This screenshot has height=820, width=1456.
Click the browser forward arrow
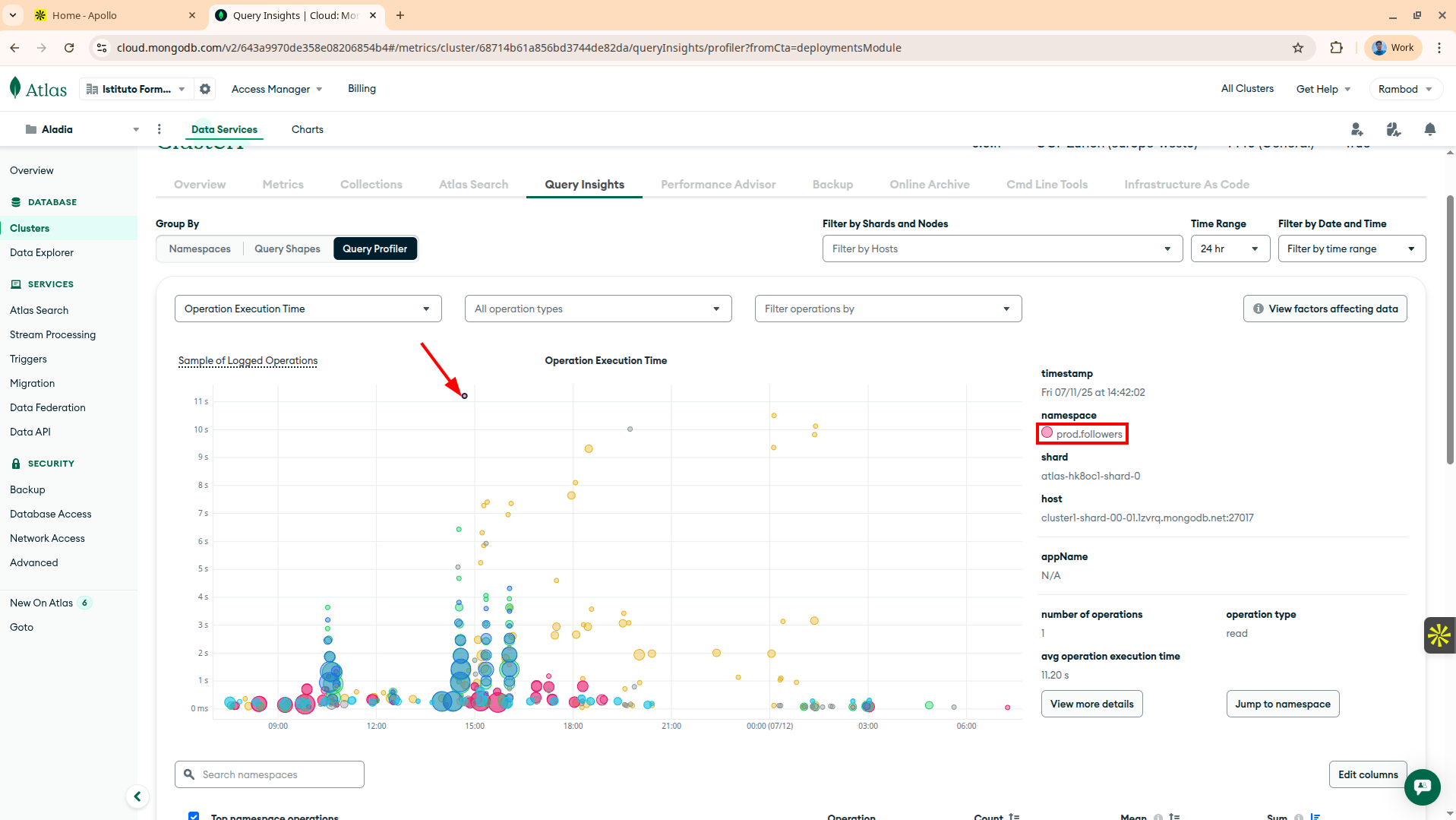42,48
